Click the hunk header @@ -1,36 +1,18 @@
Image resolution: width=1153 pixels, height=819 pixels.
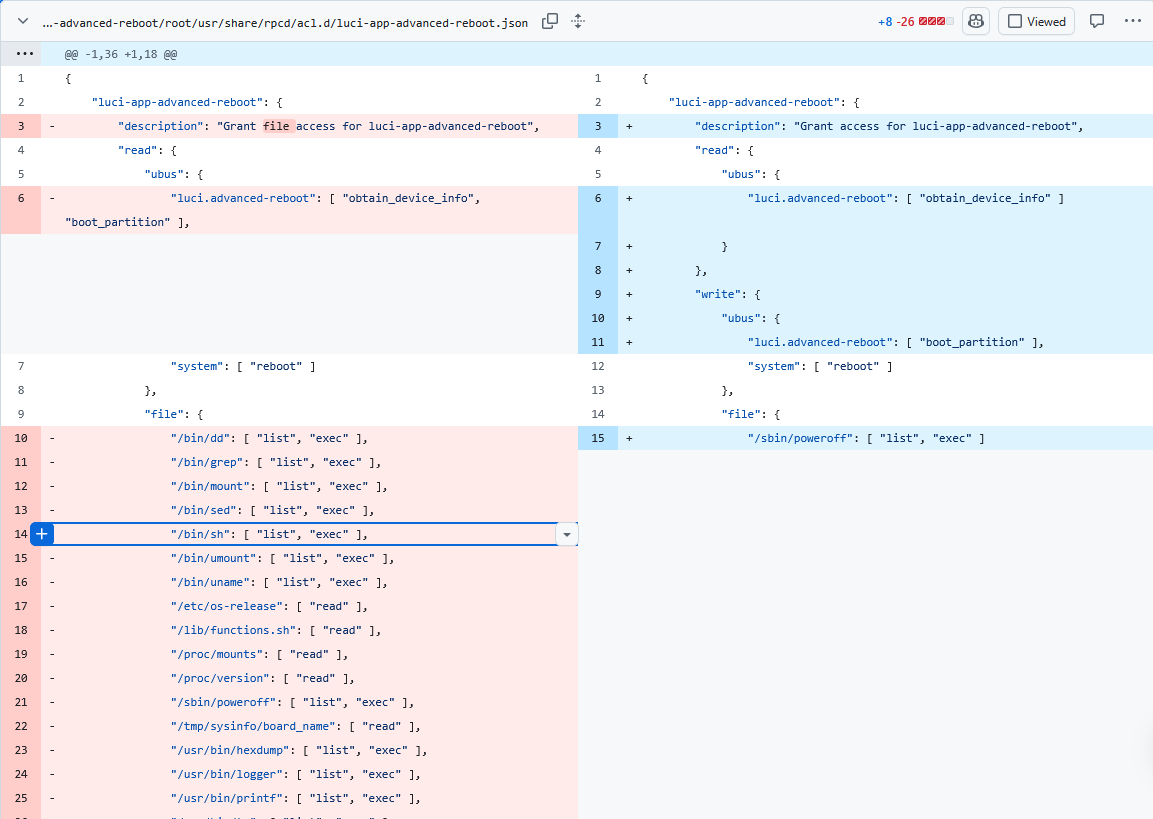pos(121,54)
